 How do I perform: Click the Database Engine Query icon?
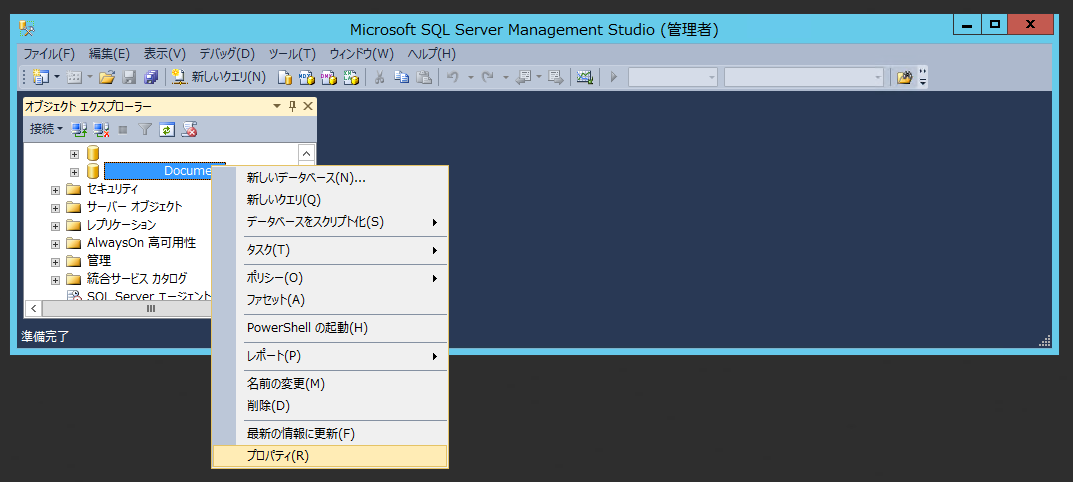pos(284,77)
